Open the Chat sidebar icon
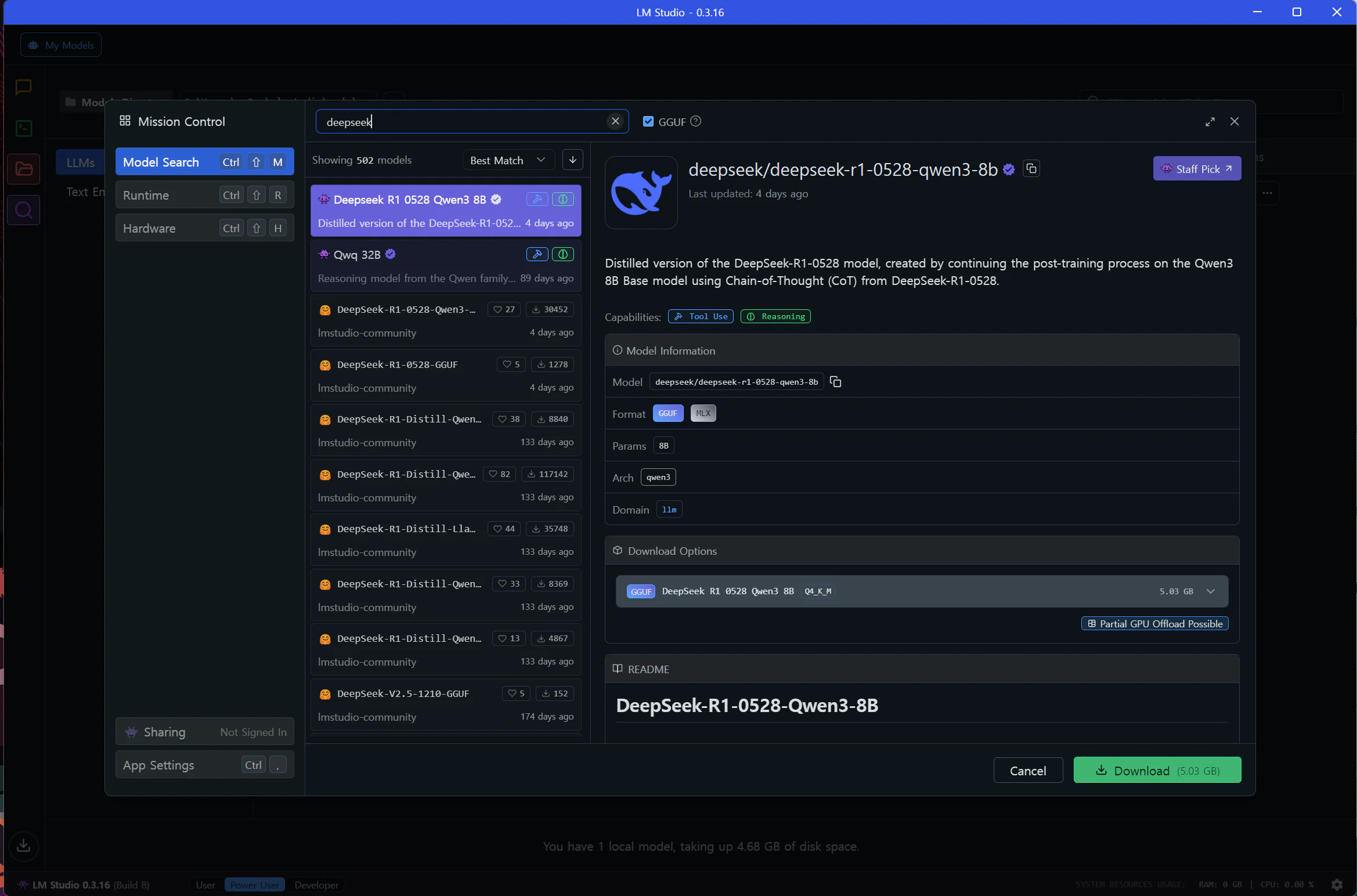1357x896 pixels. pos(23,87)
